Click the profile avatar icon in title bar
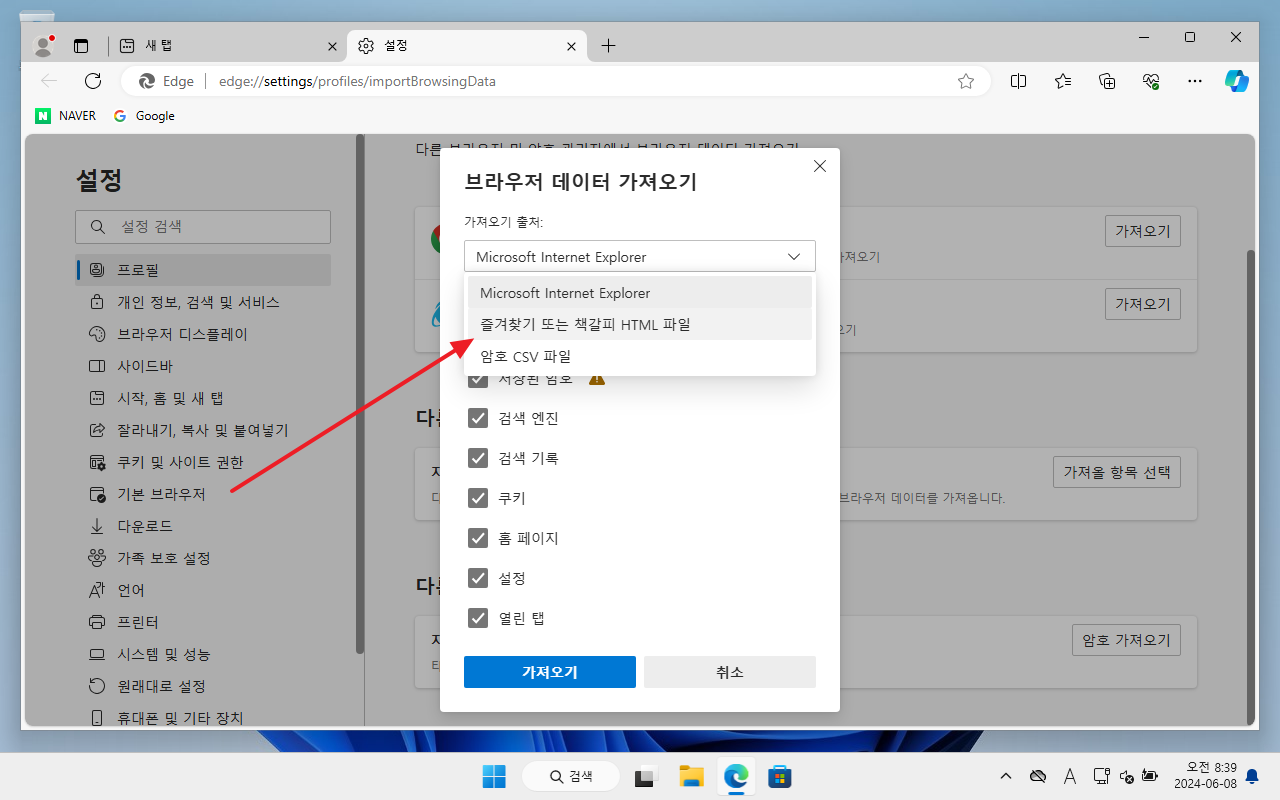The image size is (1280, 800). pyautogui.click(x=43, y=46)
